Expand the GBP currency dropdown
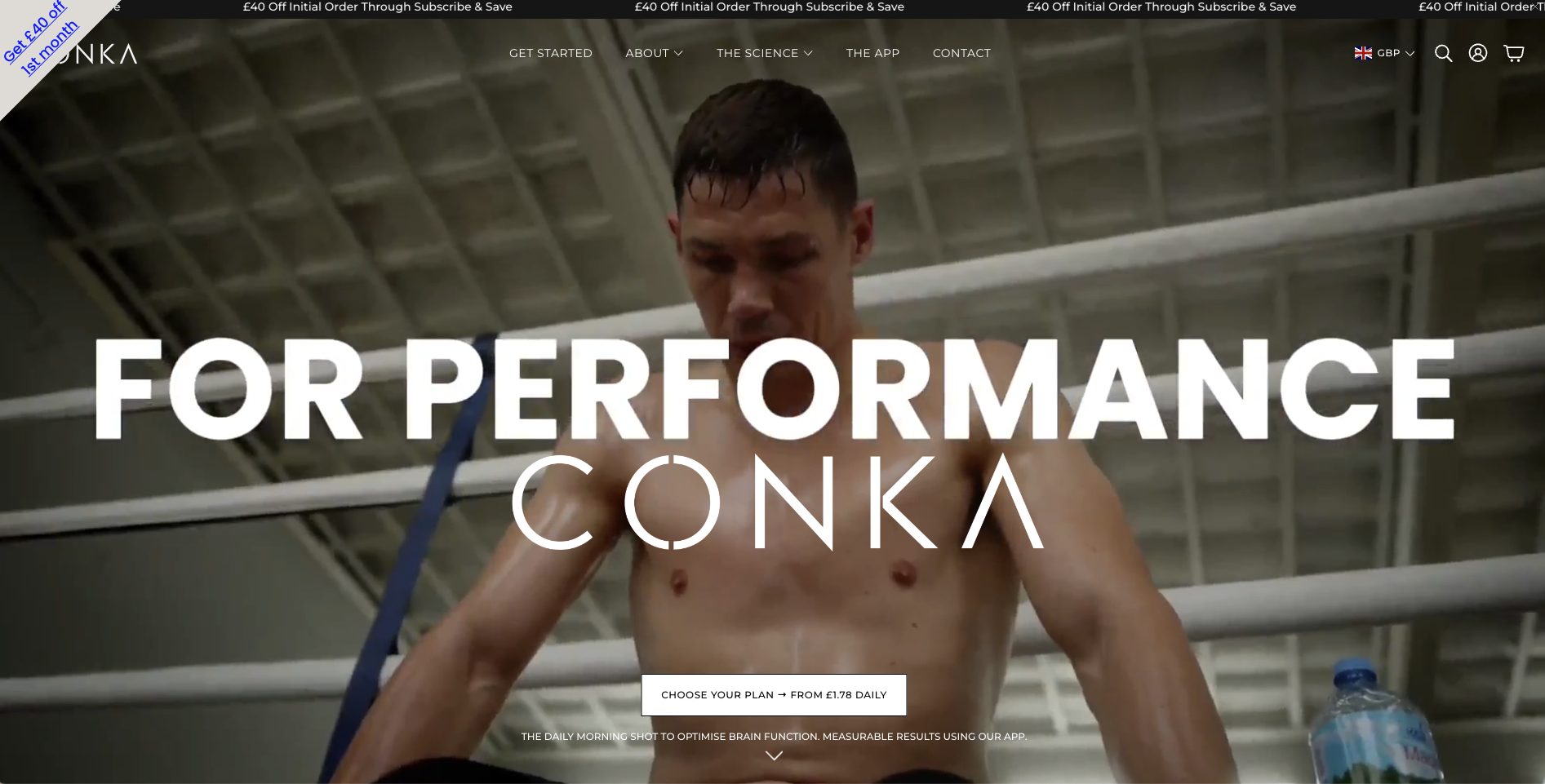This screenshot has height=784, width=1545. coord(1396,53)
